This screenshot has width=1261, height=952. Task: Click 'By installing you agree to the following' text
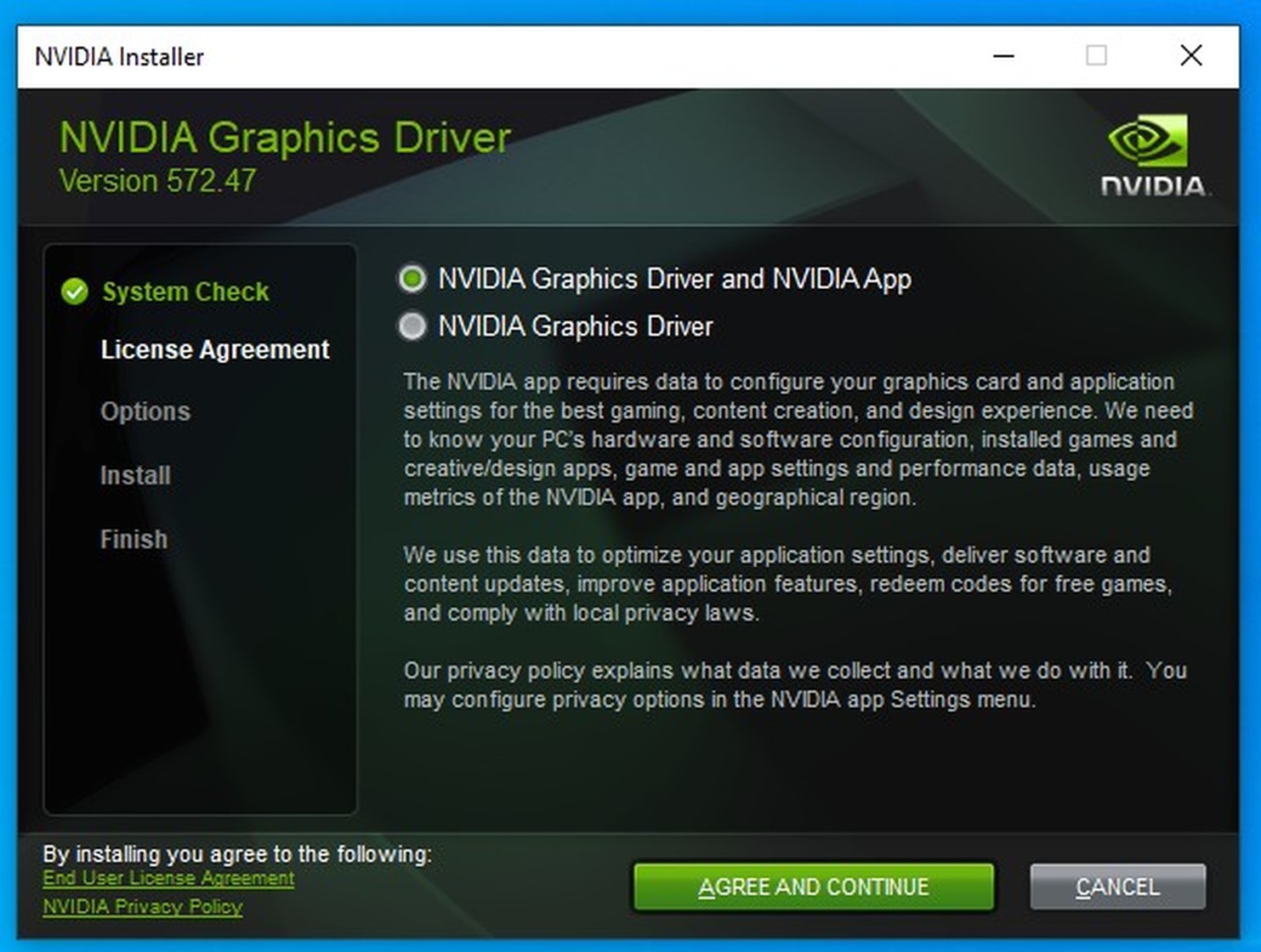(x=237, y=853)
